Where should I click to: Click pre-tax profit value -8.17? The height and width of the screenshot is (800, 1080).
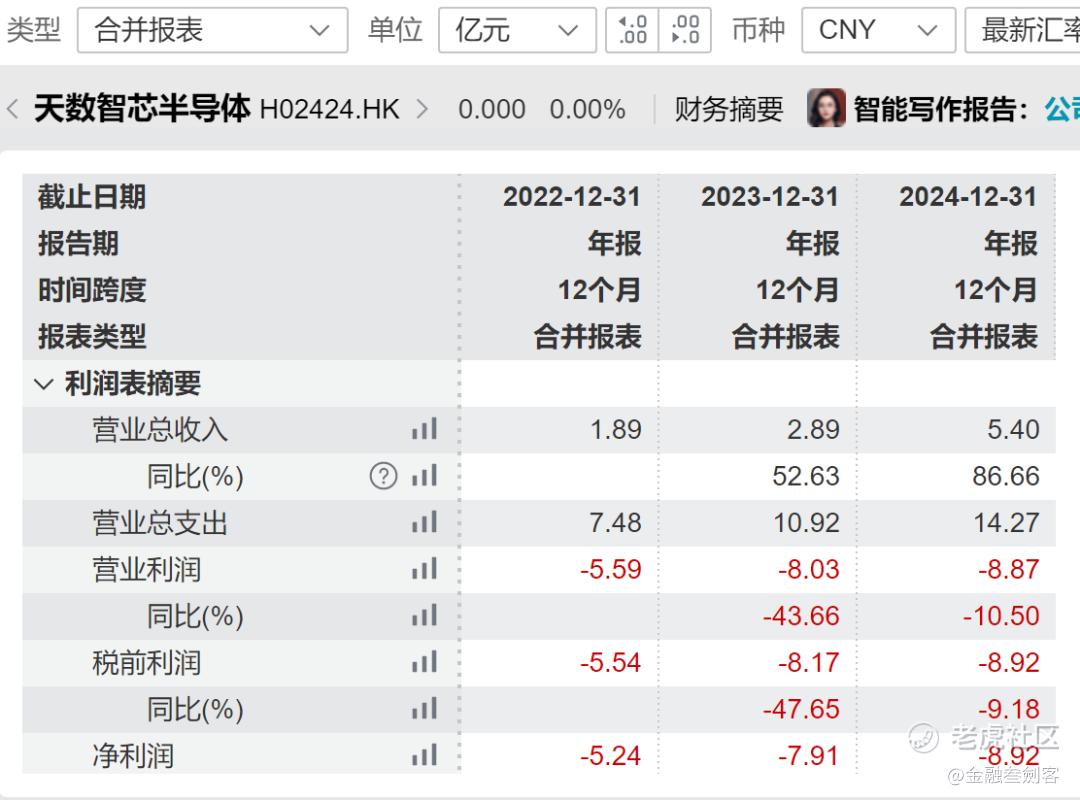(809, 662)
